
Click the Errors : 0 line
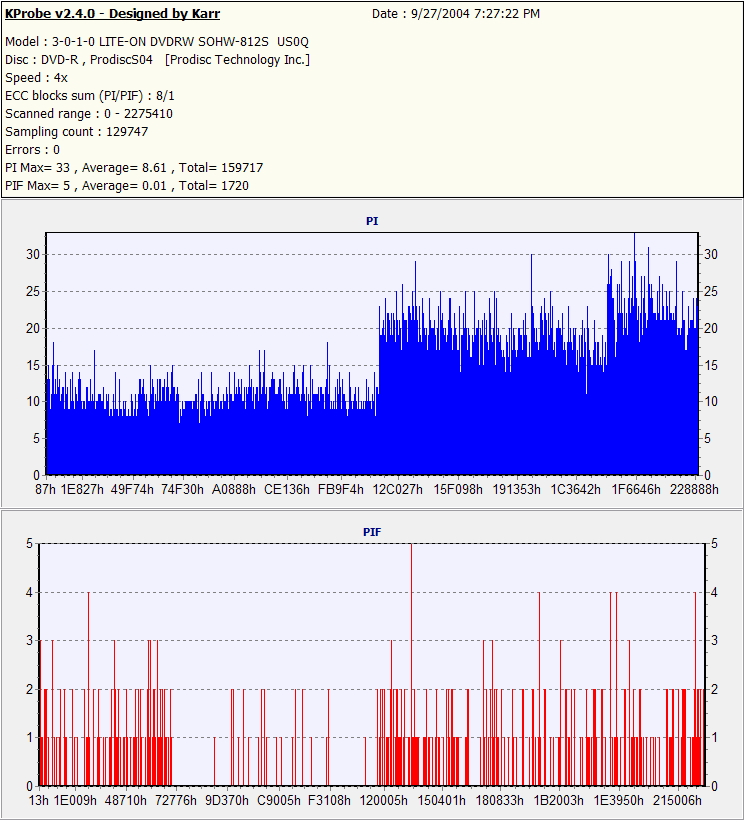(32, 150)
